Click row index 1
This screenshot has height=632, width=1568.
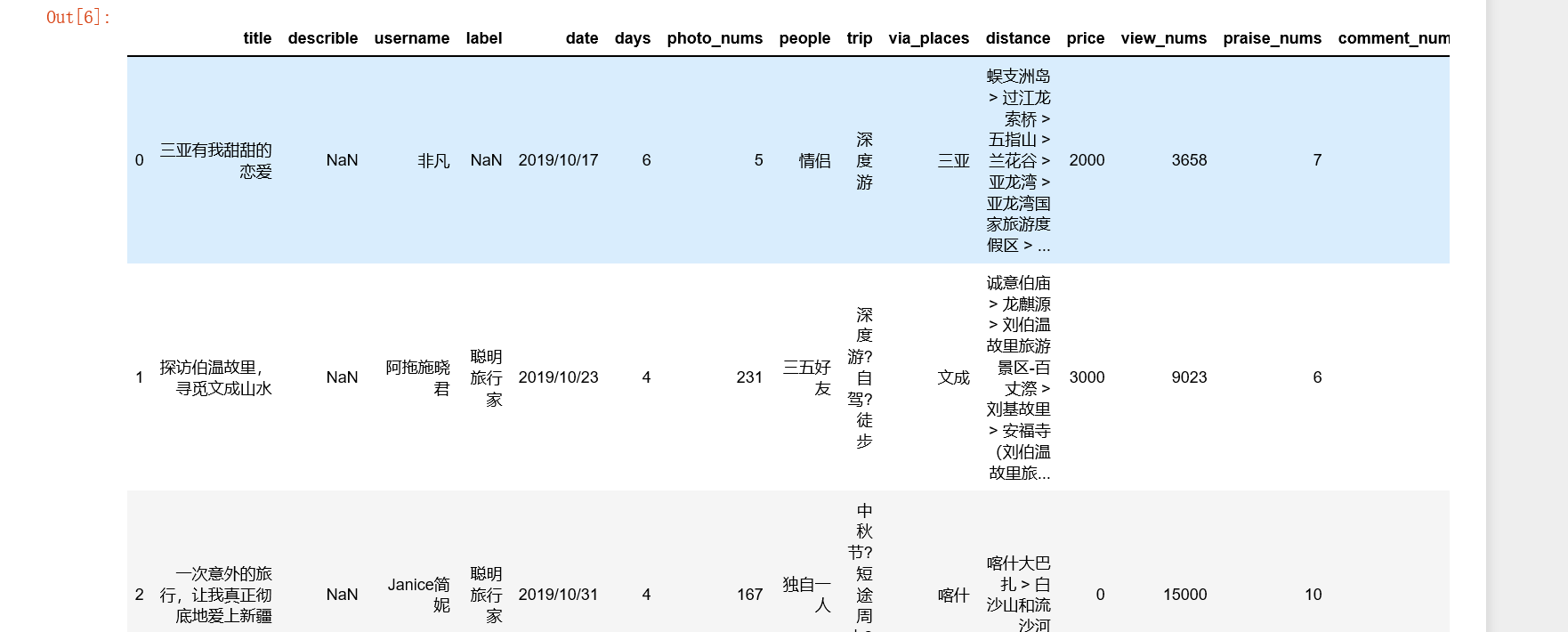tap(139, 377)
